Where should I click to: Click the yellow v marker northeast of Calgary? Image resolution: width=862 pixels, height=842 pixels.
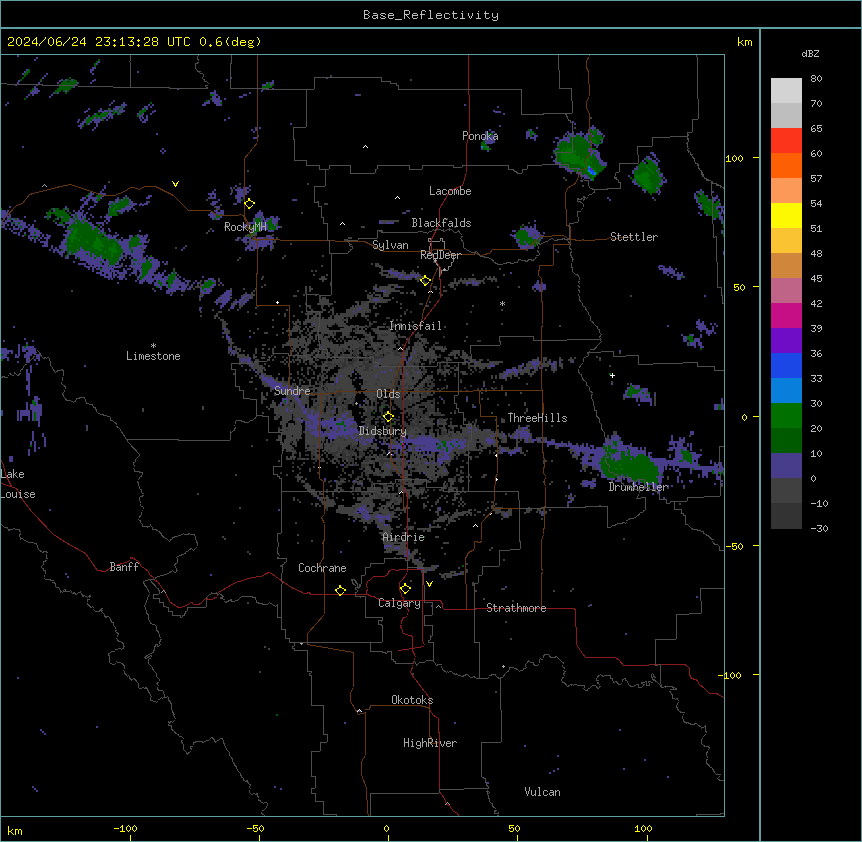click(429, 584)
